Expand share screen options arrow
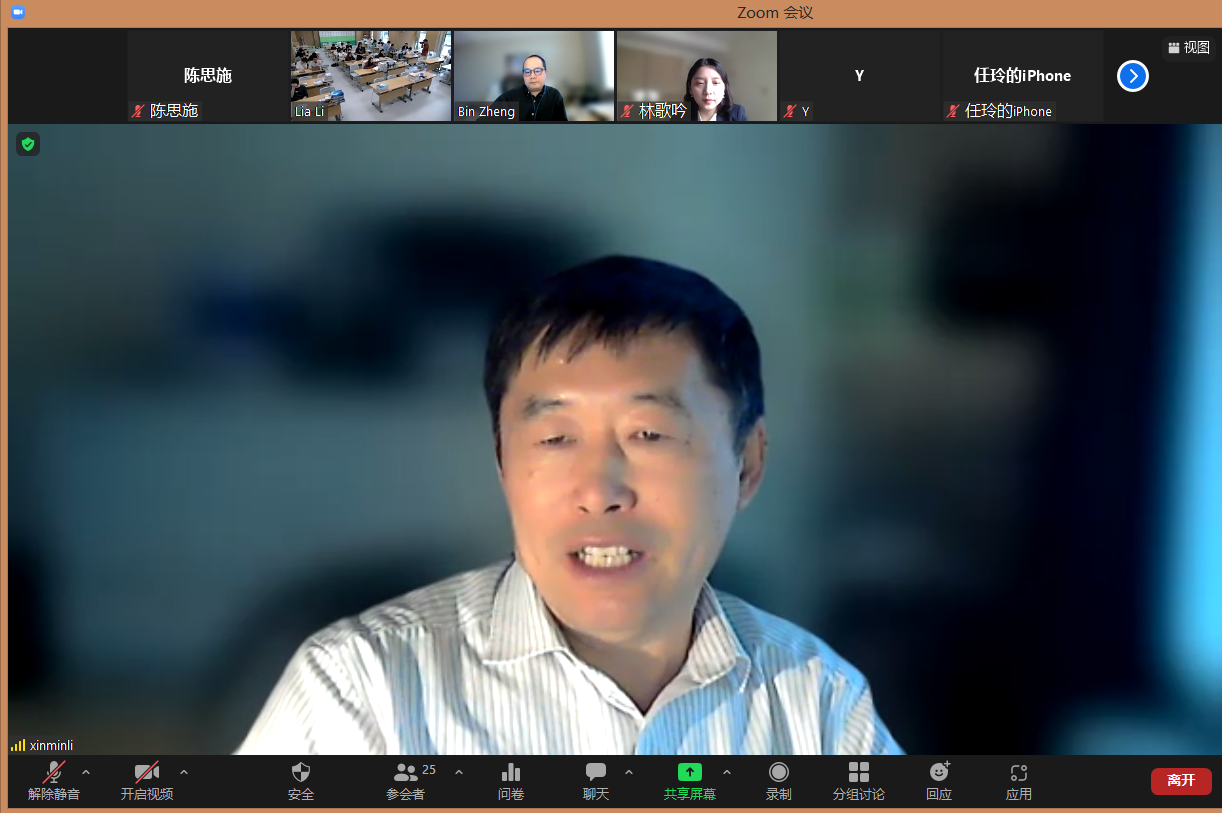The height and width of the screenshot is (813, 1222). (727, 772)
